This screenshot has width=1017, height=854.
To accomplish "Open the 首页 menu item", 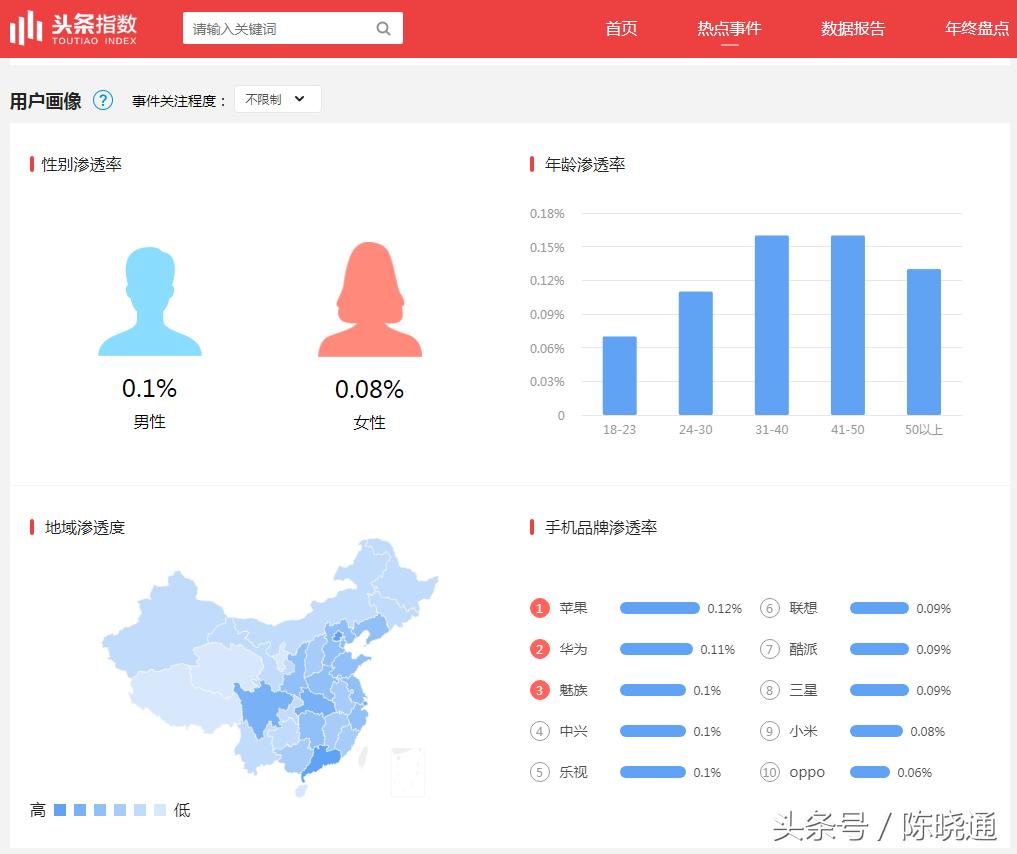I will click(621, 29).
